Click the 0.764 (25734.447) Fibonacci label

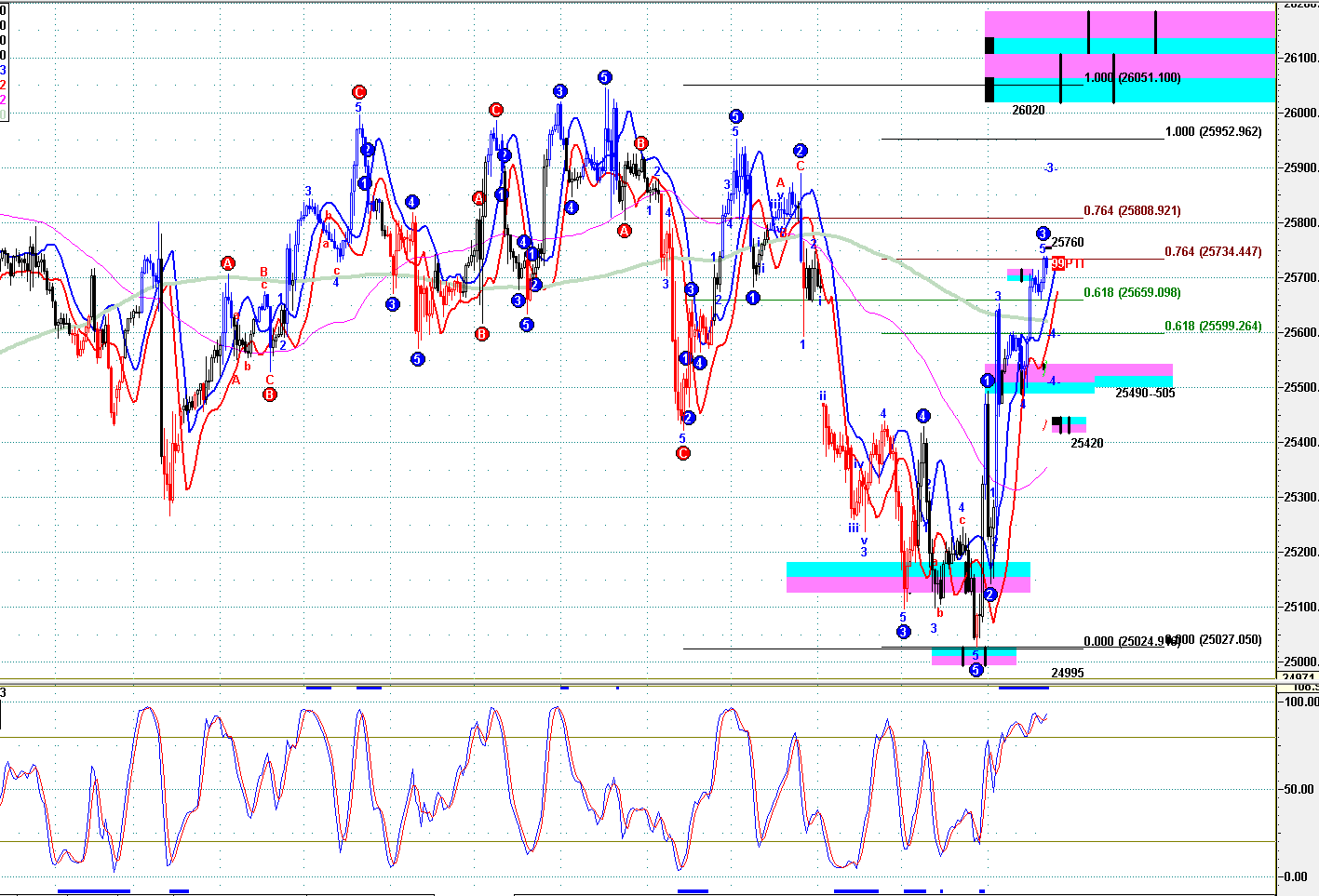pos(1213,252)
